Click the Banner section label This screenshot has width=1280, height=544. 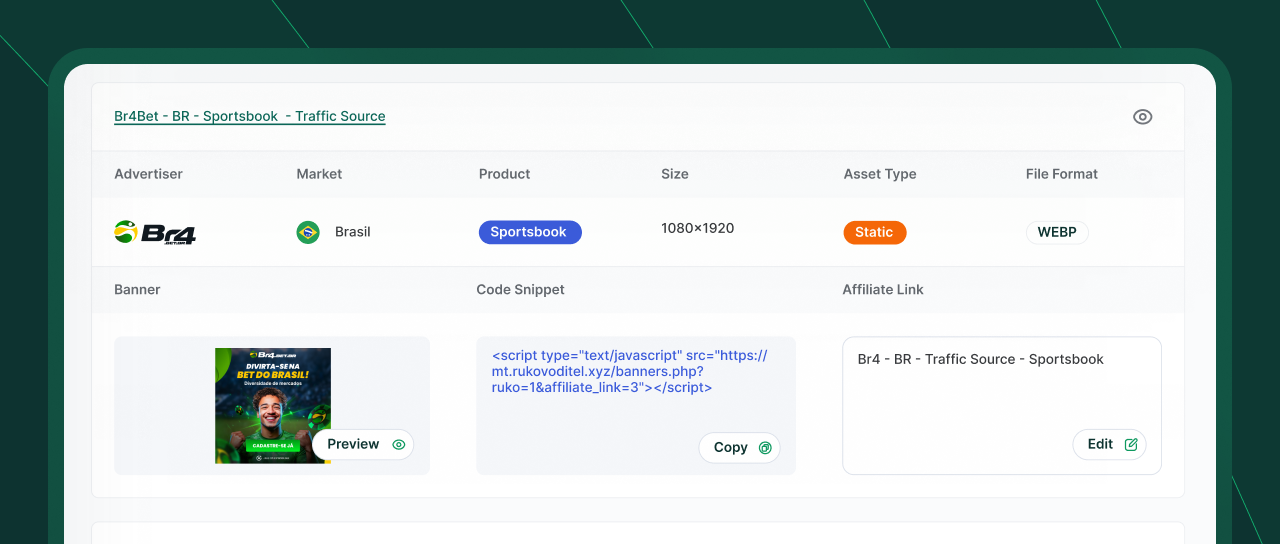coord(137,290)
